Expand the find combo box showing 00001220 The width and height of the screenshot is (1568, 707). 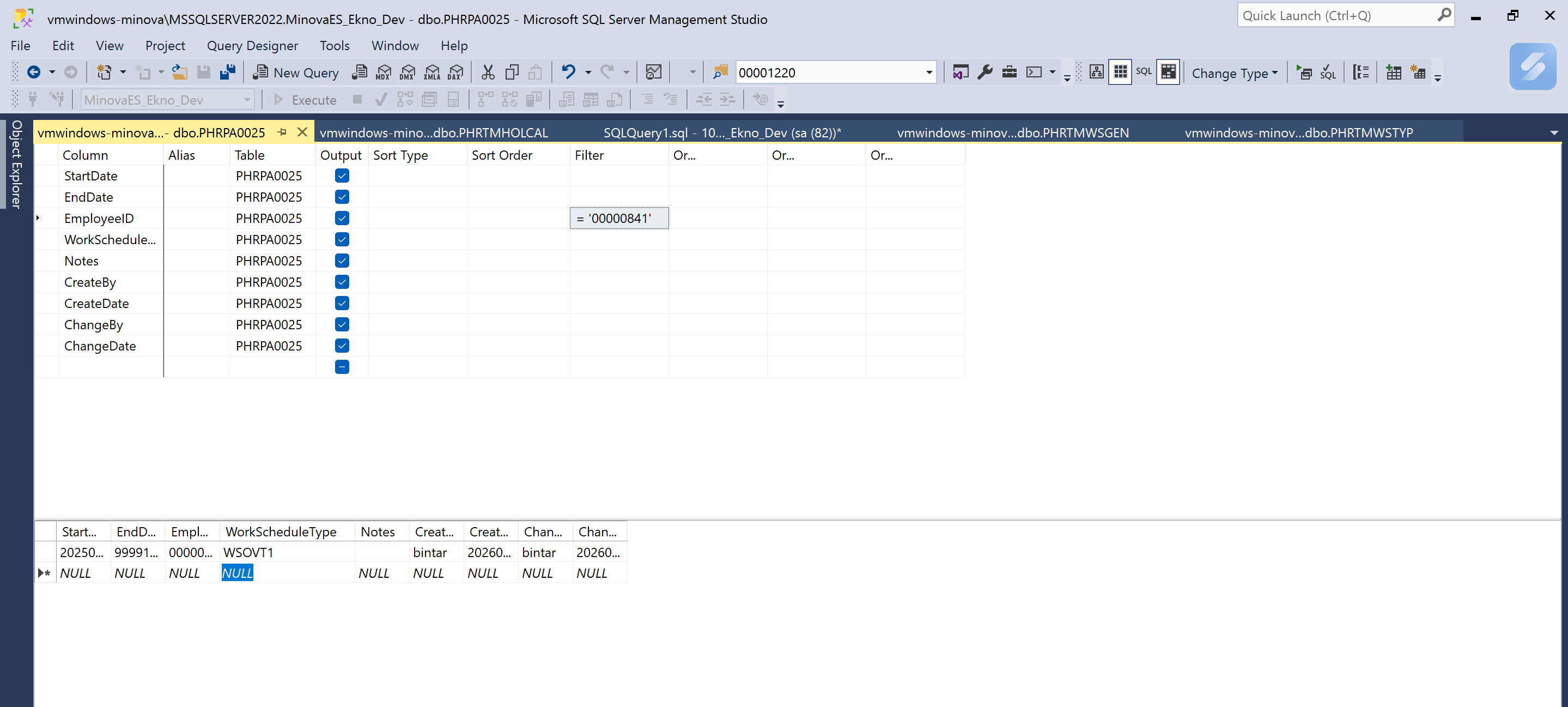coord(929,72)
